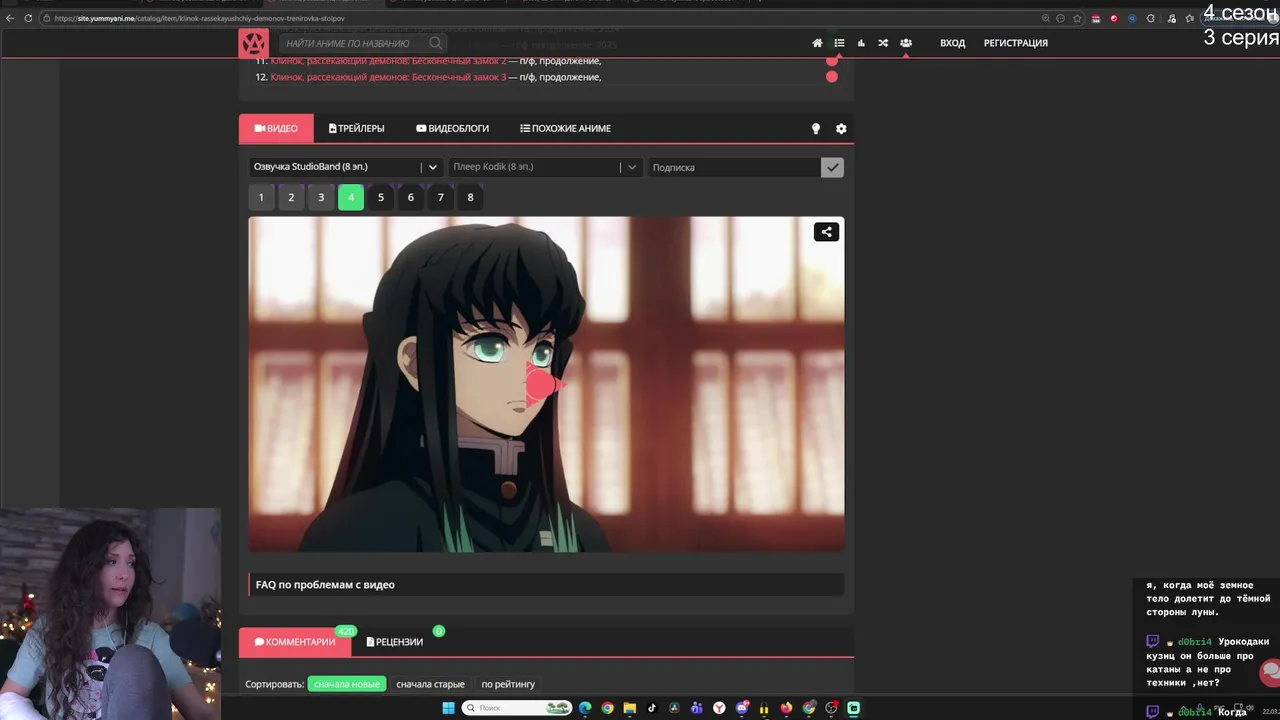Expand FAQ по проблемам с видео

coord(546,585)
